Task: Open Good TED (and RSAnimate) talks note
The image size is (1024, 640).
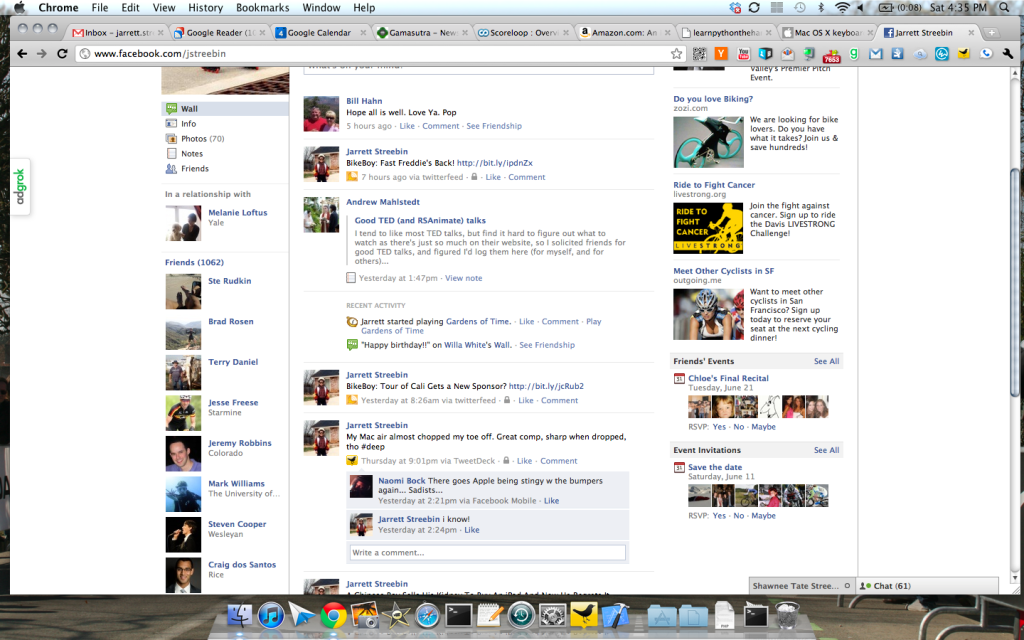Action: (420, 221)
